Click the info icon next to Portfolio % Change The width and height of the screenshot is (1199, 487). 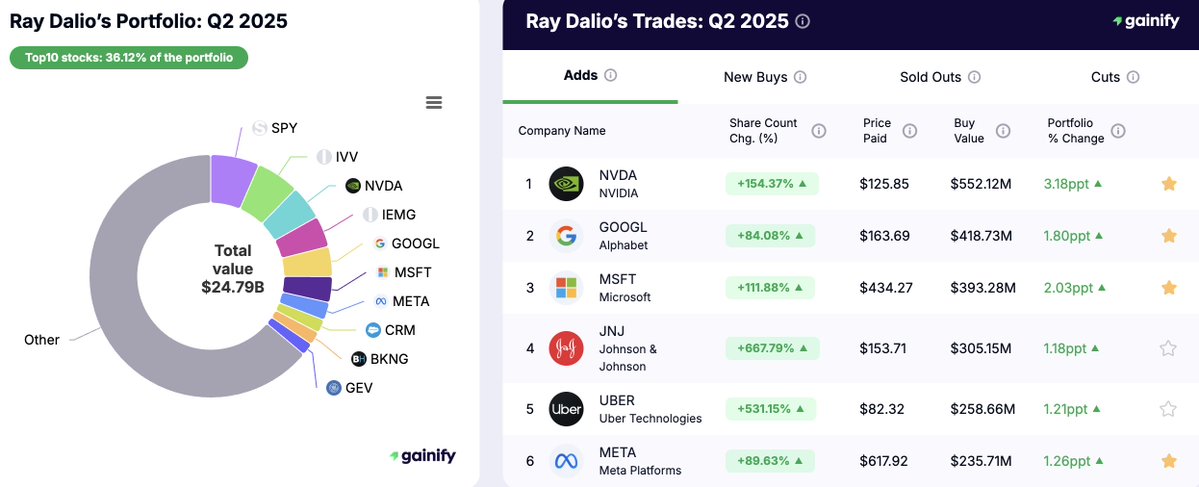point(1118,131)
